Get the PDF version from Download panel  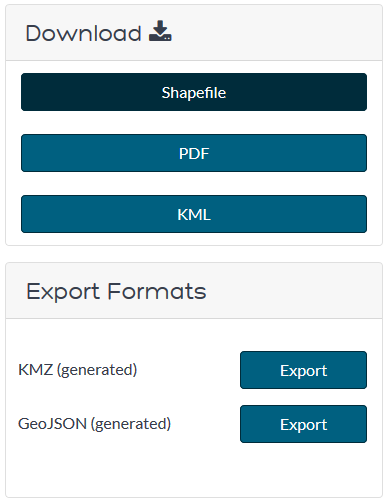click(x=194, y=153)
